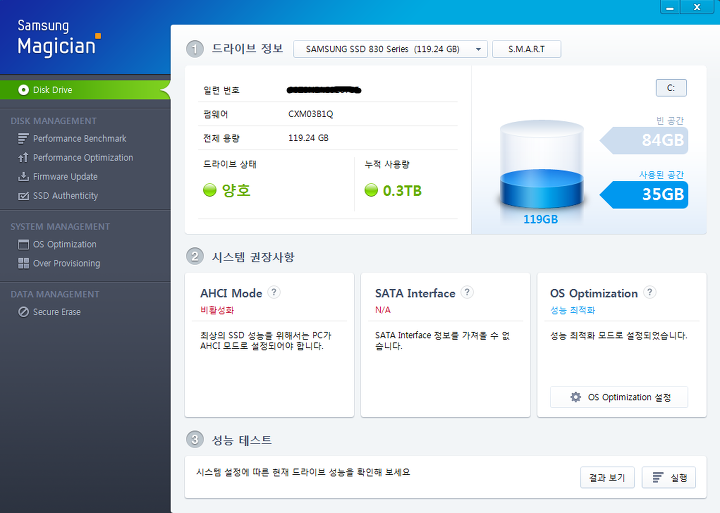The height and width of the screenshot is (513, 720).
Task: Click the AHCI Mode card title
Action: click(231, 293)
